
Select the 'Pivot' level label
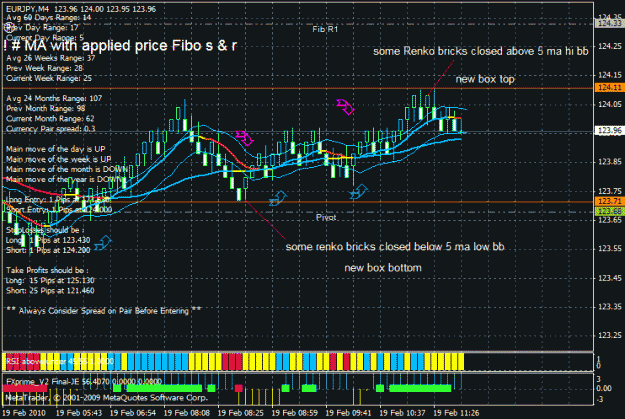pyautogui.click(x=326, y=217)
